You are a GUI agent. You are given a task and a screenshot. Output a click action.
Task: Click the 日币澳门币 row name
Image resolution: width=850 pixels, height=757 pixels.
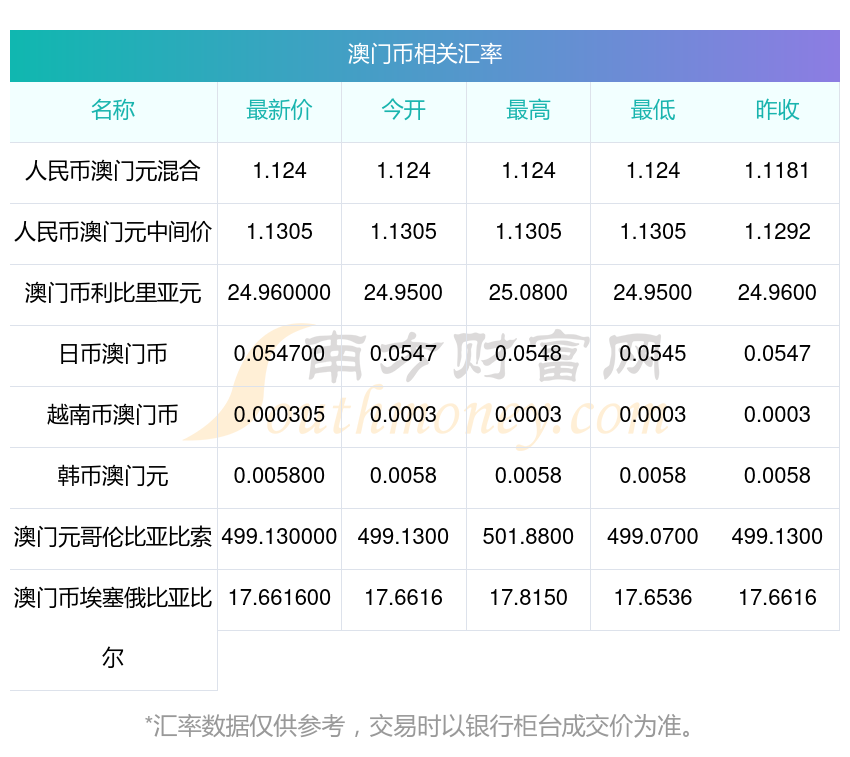(113, 354)
